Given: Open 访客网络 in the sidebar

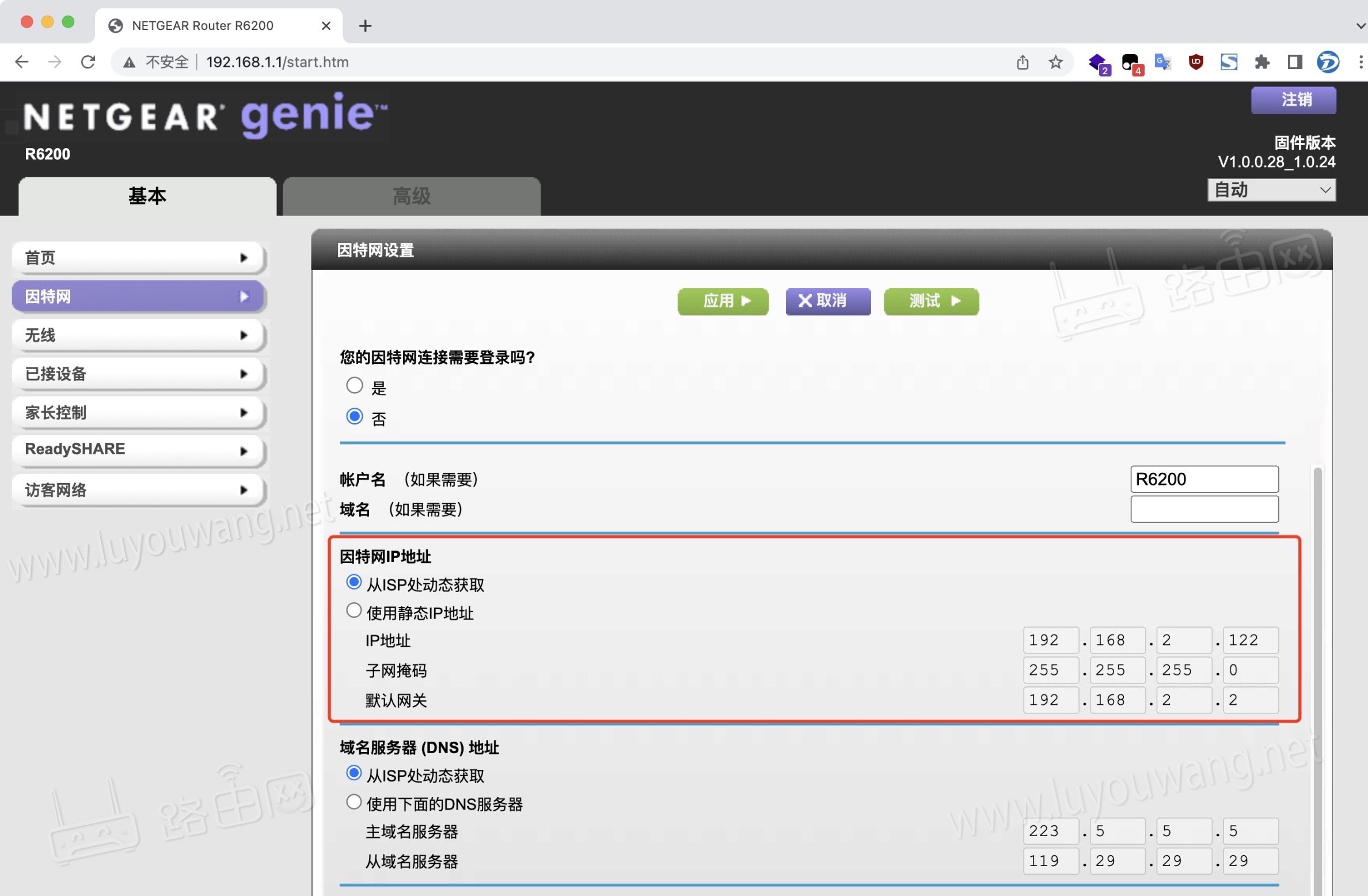Looking at the screenshot, I should coord(138,489).
